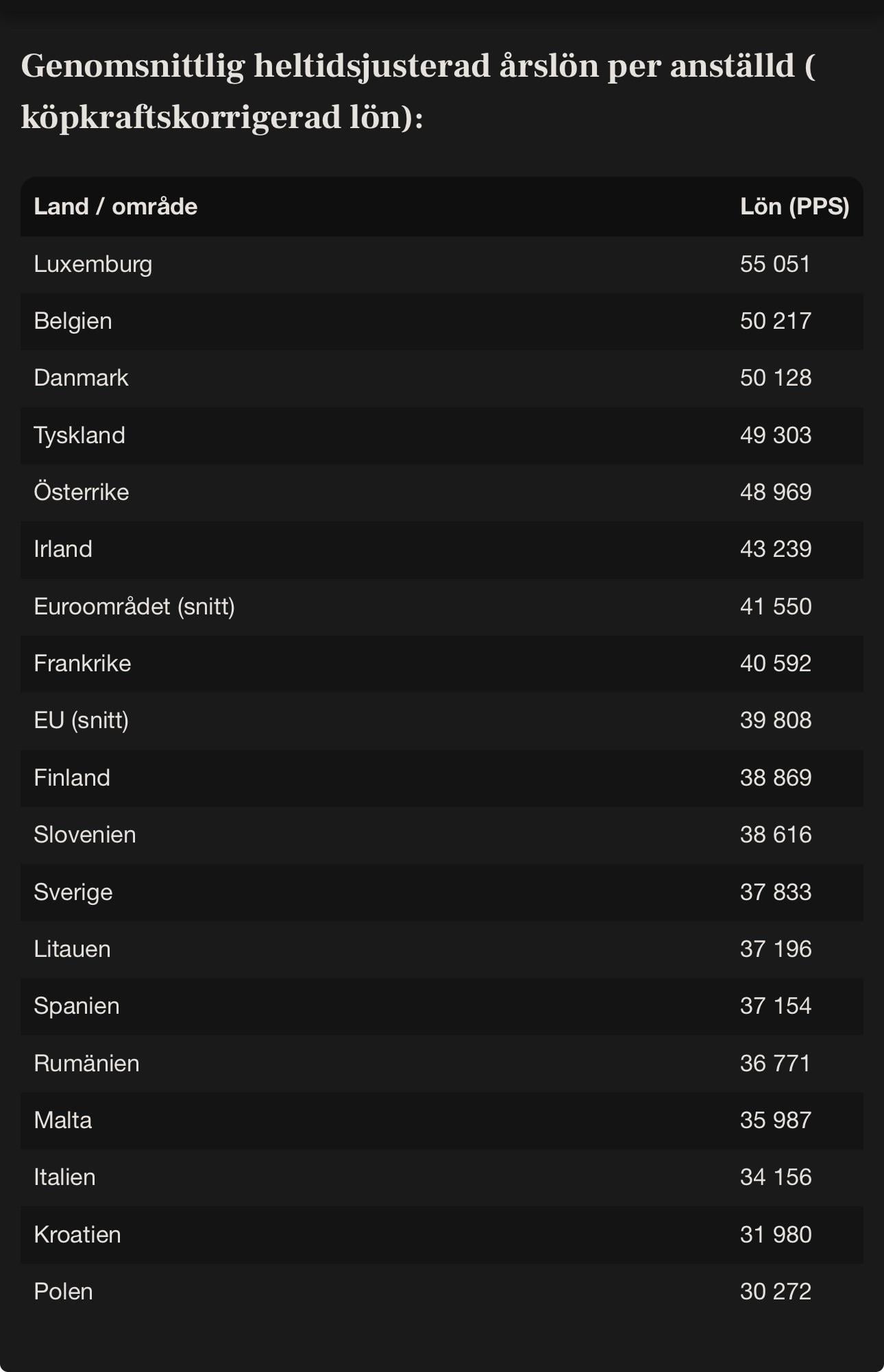Select the "EU (snitt)" row label
884x1372 pixels.
[81, 721]
